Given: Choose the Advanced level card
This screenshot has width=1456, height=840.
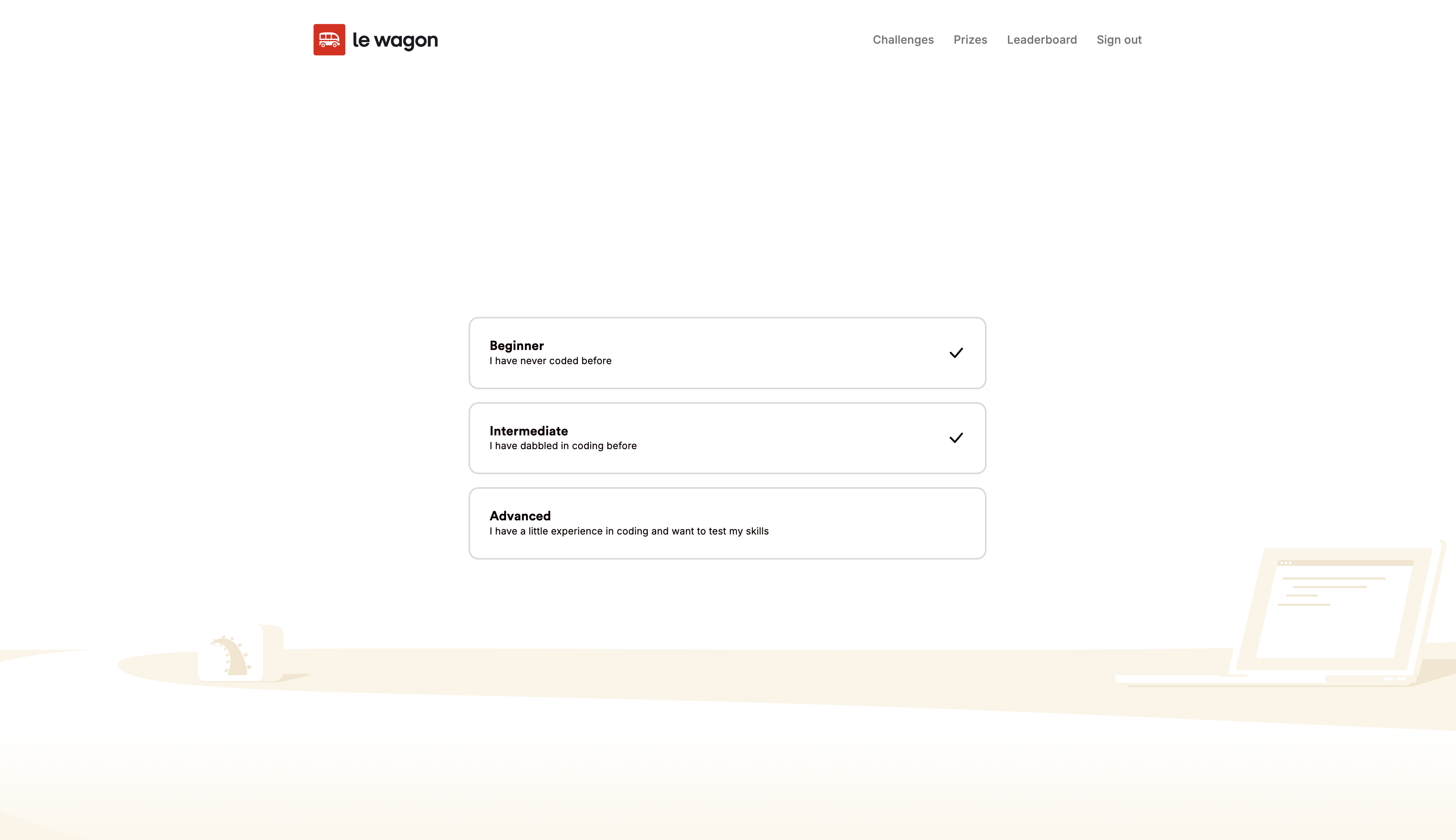Looking at the screenshot, I should pos(727,523).
